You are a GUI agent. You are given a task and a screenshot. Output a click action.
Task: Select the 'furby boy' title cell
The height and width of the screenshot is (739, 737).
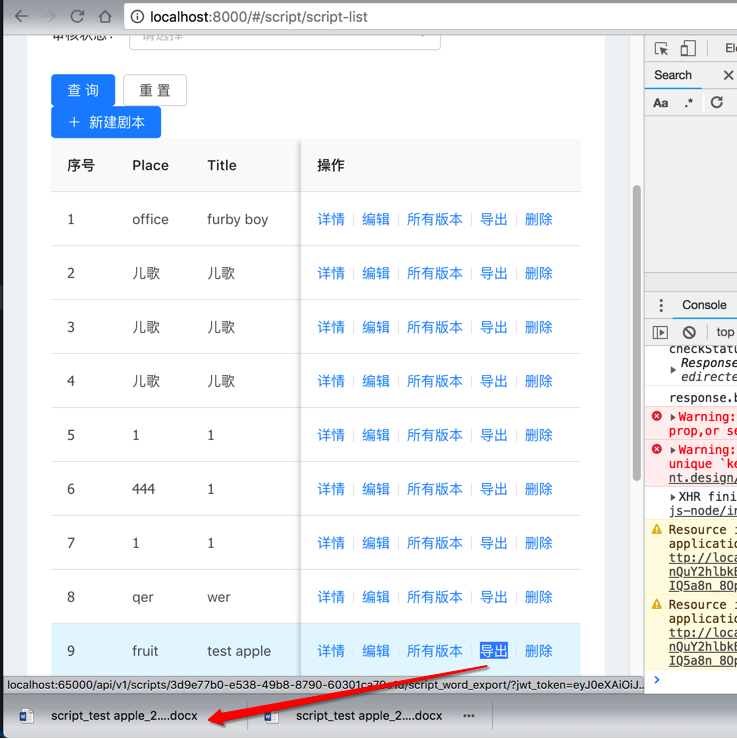tap(237, 219)
